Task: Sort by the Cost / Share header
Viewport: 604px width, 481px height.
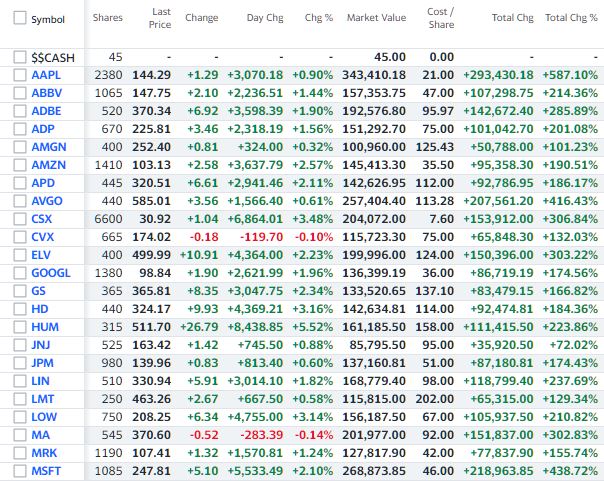Action: (439, 19)
